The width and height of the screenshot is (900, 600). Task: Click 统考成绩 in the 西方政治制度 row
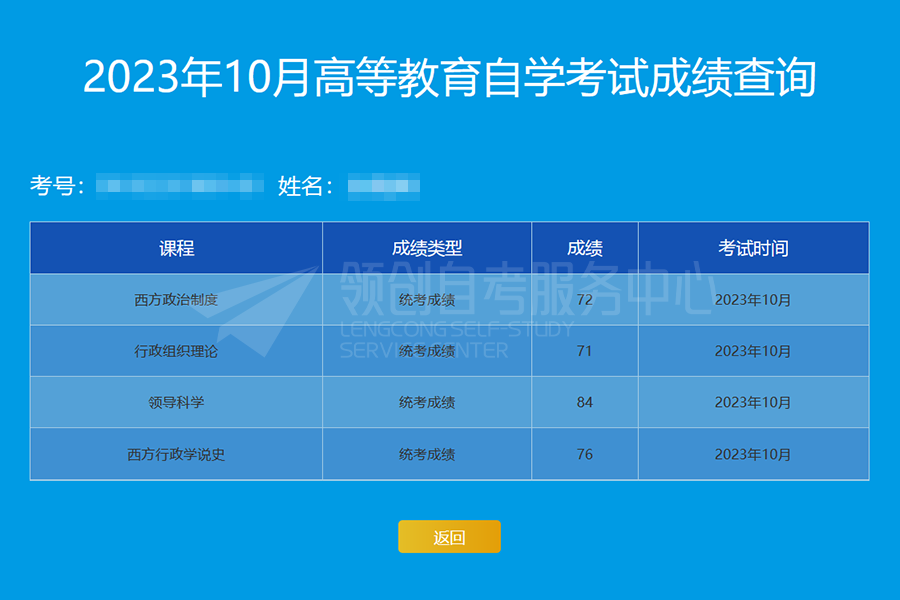[x=427, y=300]
